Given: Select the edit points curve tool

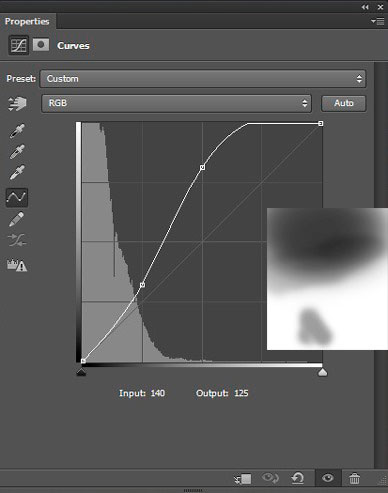Looking at the screenshot, I should tap(17, 197).
